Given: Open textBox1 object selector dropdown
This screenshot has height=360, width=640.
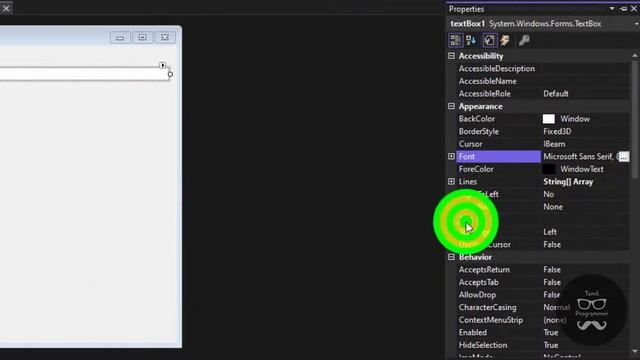Looking at the screenshot, I should point(636,24).
